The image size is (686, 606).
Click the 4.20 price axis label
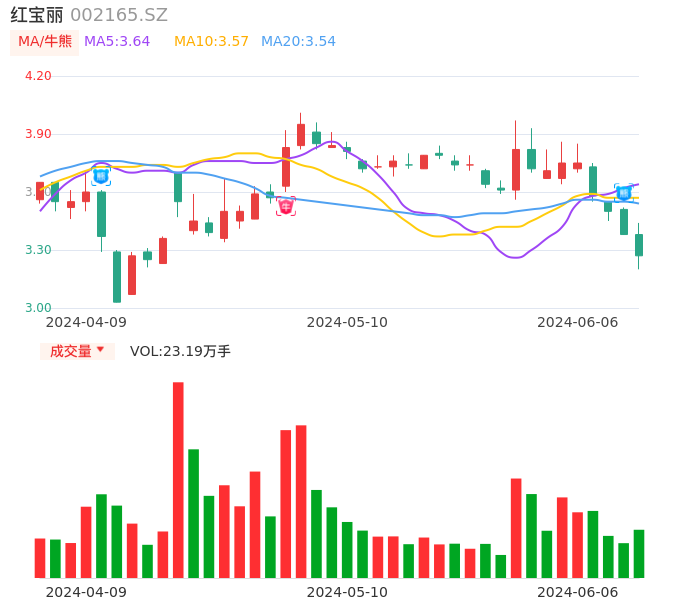pos(37,76)
